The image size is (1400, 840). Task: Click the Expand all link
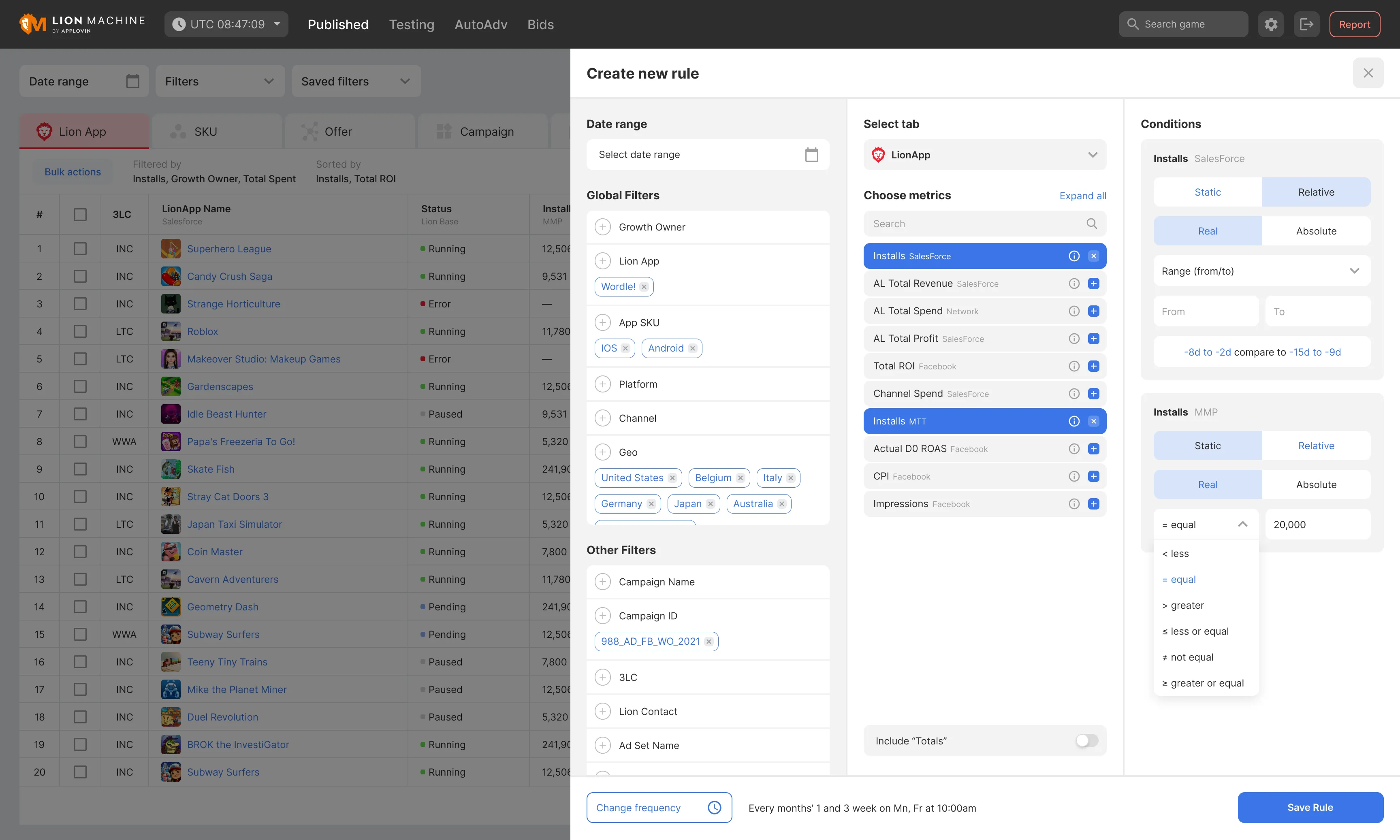pos(1082,195)
